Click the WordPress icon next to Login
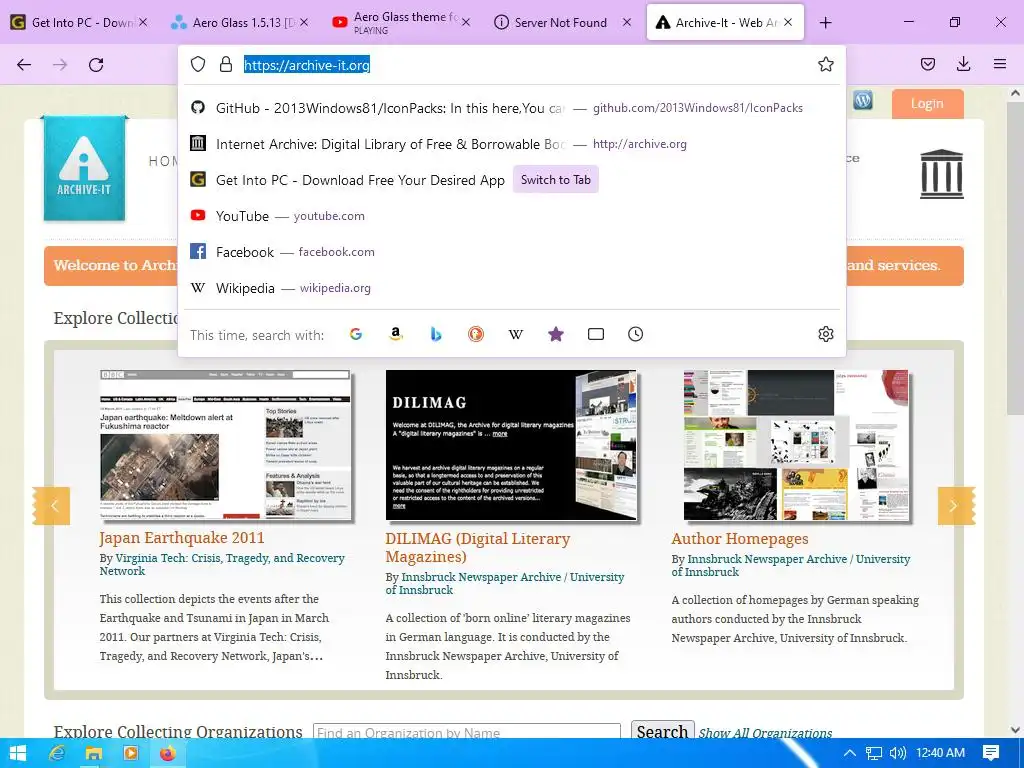The width and height of the screenshot is (1024, 768). [863, 100]
